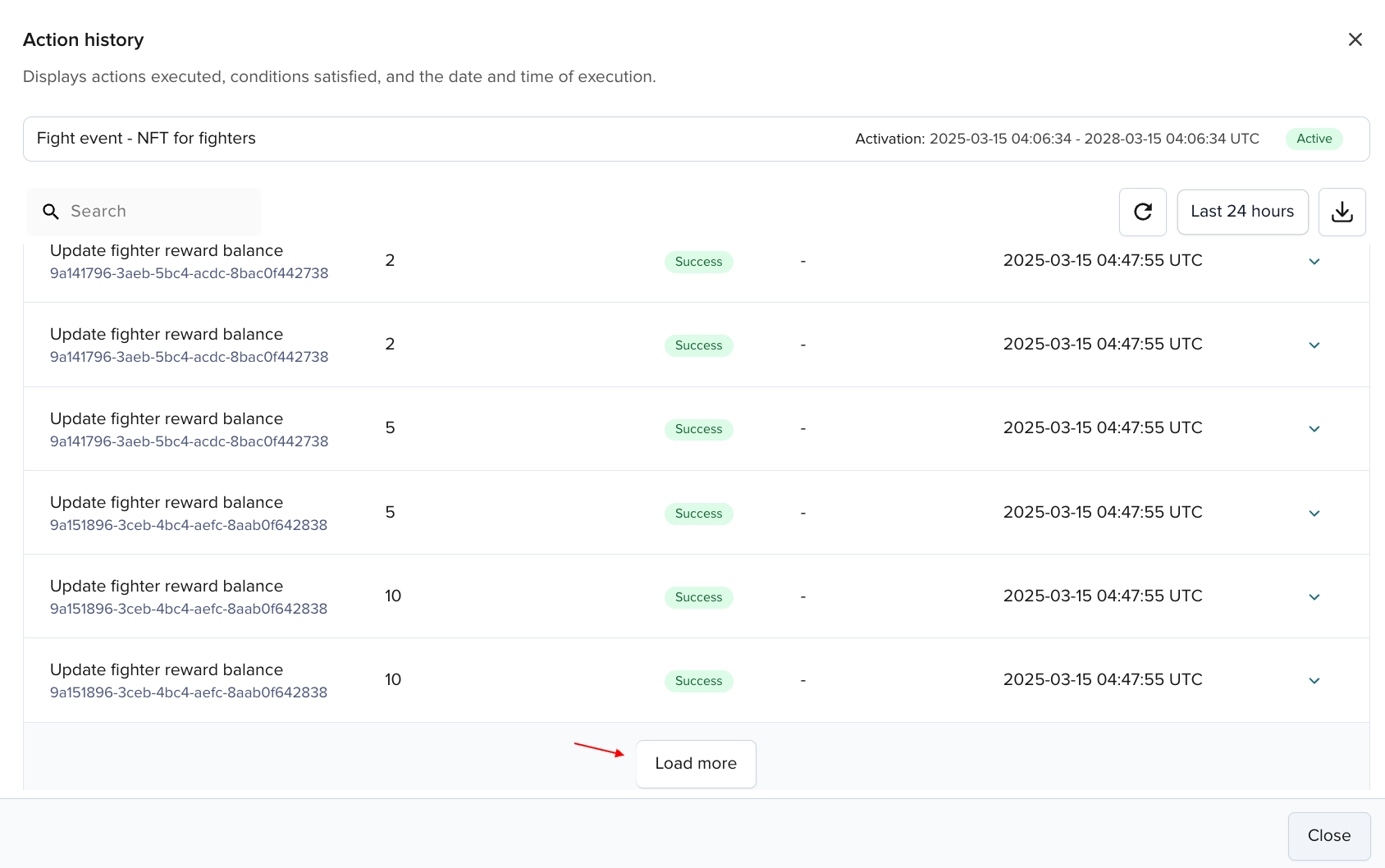This screenshot has width=1385, height=868.
Task: Close the Action history dialog with the X icon
Action: click(x=1355, y=39)
